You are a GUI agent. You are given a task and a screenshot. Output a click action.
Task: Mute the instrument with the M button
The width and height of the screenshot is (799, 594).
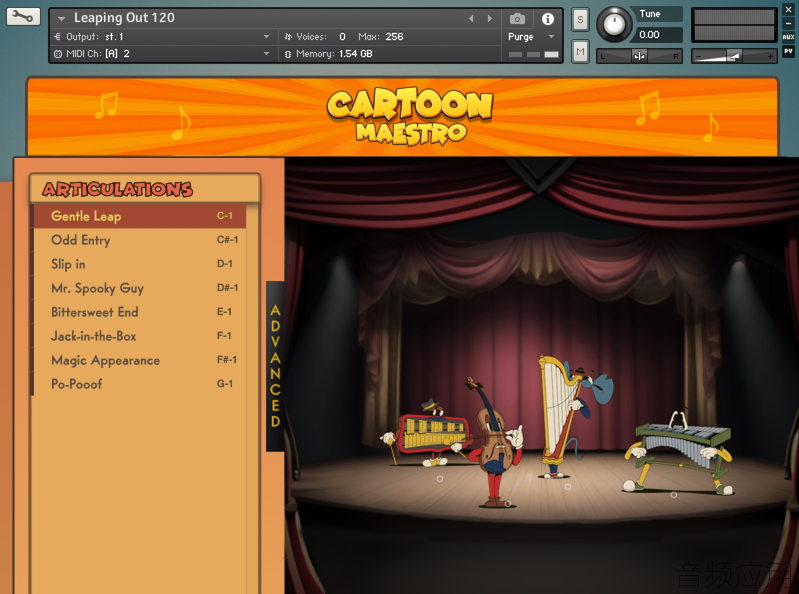[x=580, y=51]
